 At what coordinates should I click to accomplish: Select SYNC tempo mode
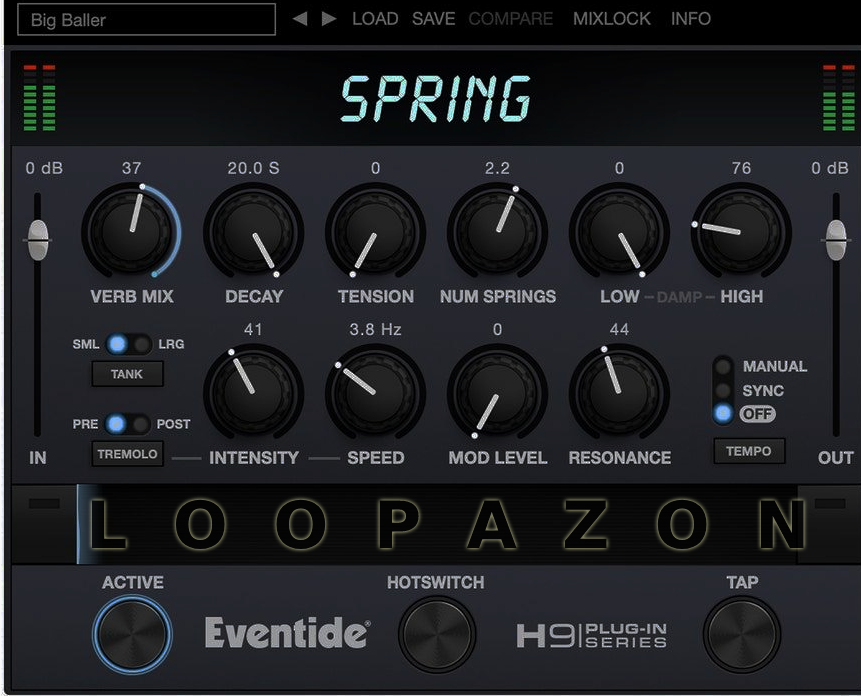(x=723, y=390)
